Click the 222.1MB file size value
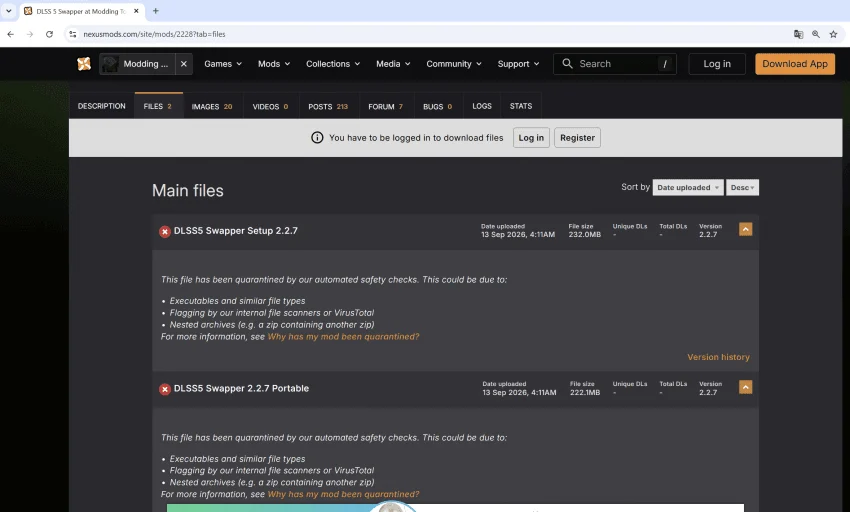850x512 pixels. [x=585, y=393]
